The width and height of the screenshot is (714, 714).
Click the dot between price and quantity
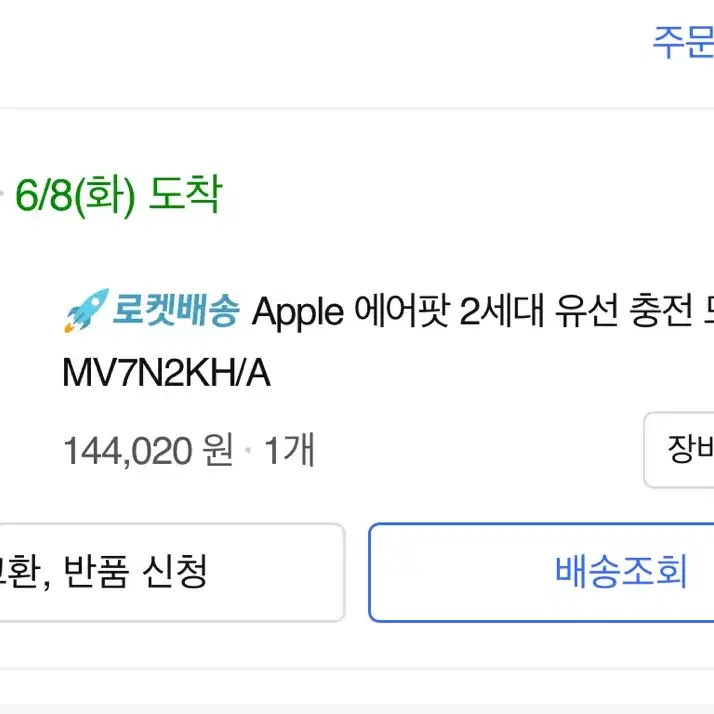248,451
